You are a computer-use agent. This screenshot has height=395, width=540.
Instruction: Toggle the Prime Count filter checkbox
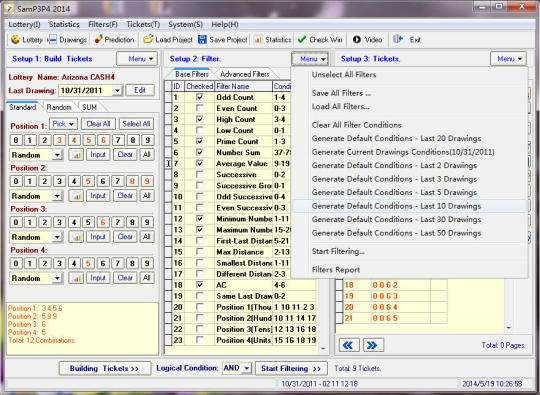coord(199,141)
